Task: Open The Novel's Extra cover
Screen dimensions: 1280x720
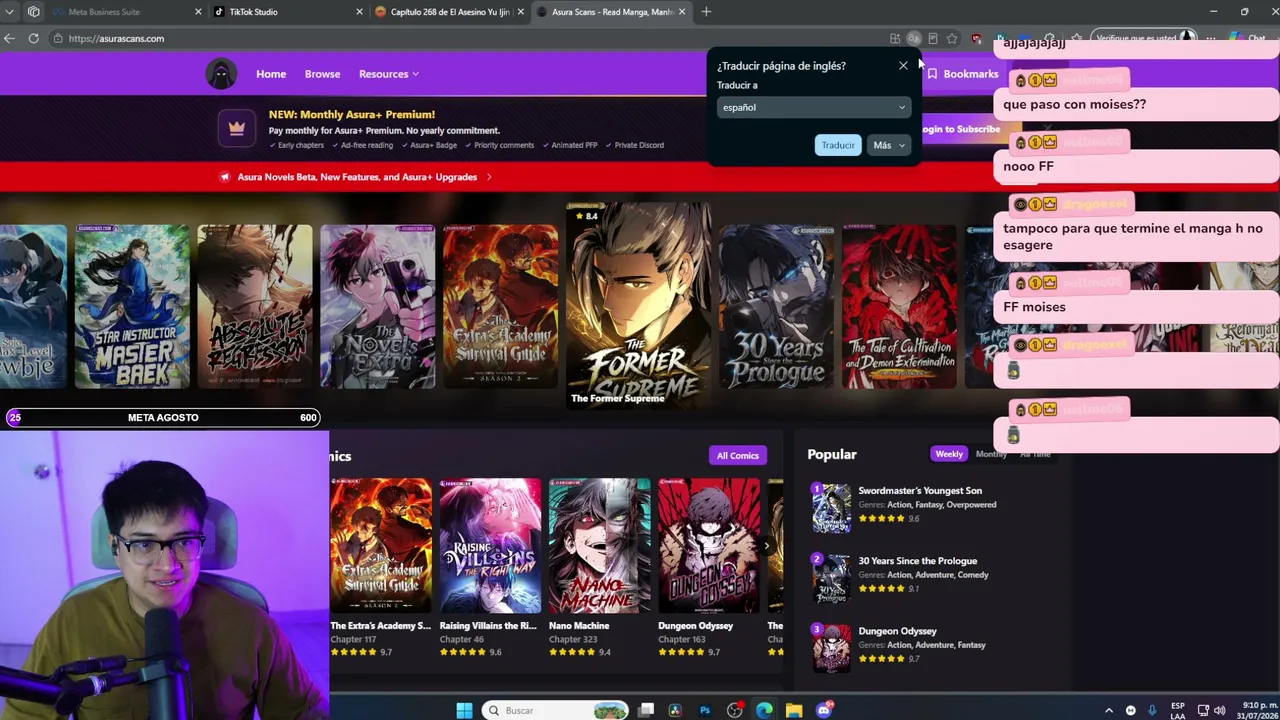Action: [x=378, y=306]
